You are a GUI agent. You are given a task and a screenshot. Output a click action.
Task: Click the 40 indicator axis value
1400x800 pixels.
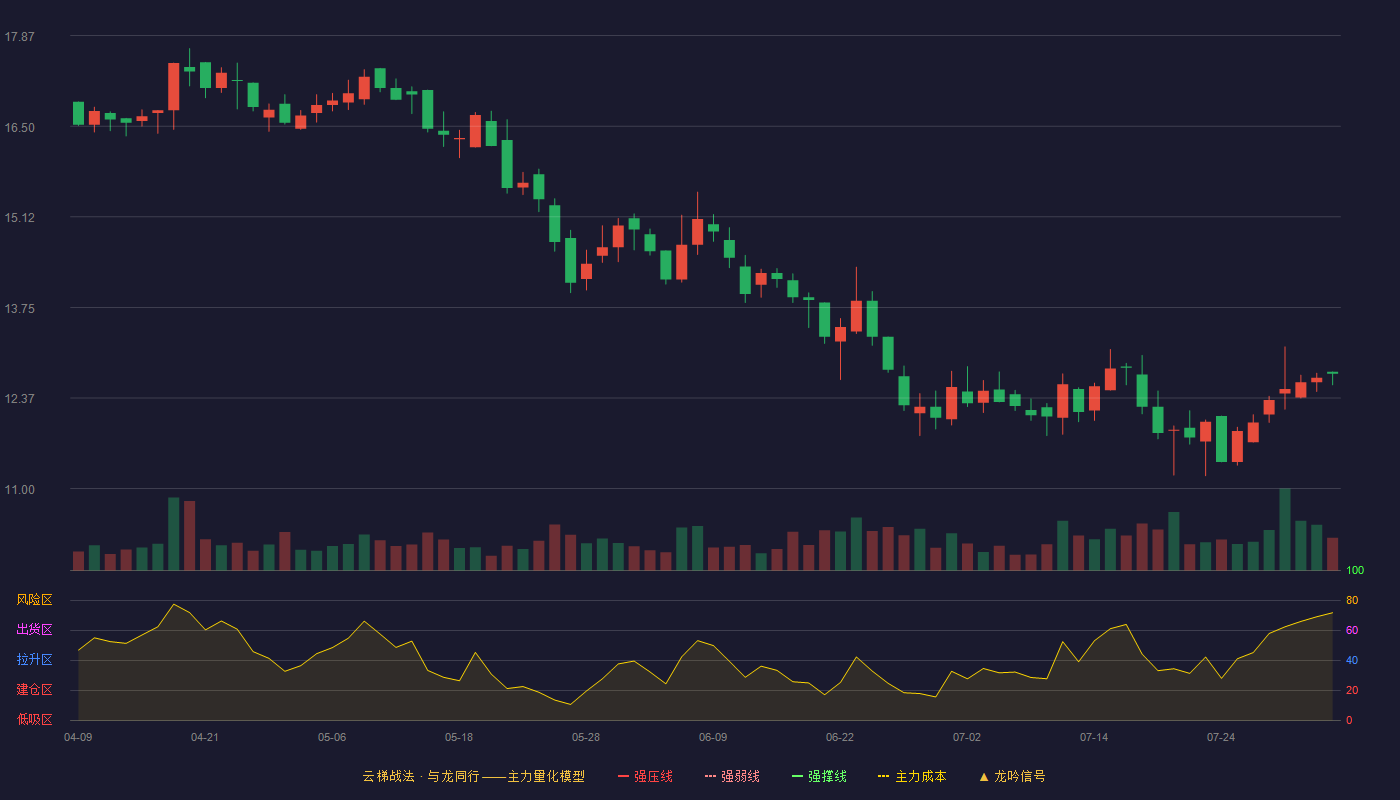[1352, 660]
